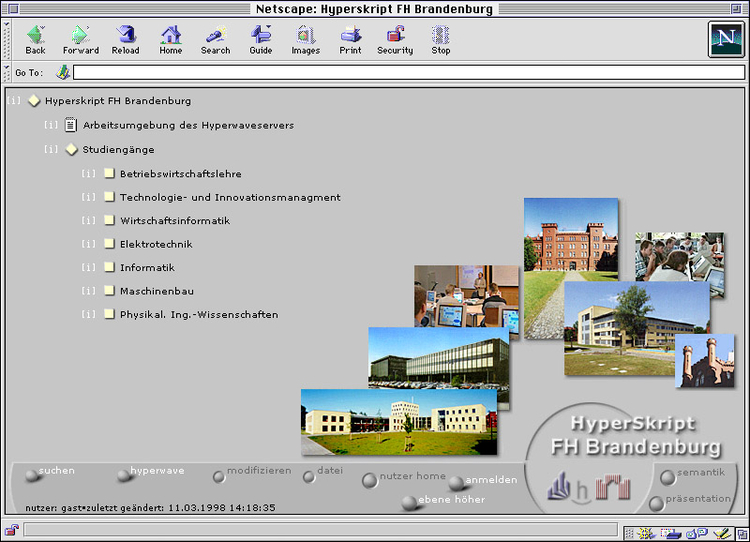750x542 pixels.
Task: Open Discussions from the component bar
Action: [697, 532]
